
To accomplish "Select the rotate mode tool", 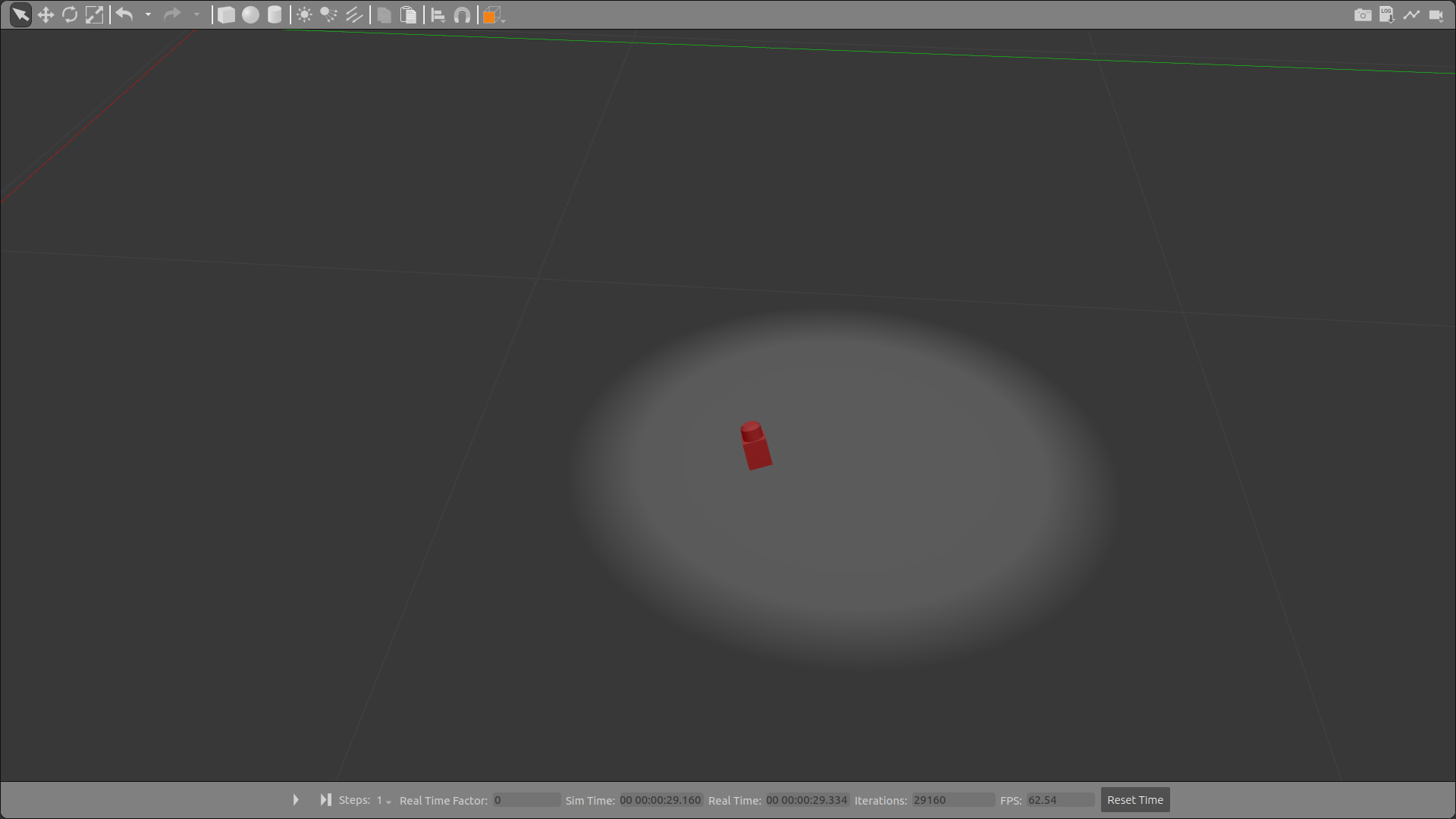I will pos(70,14).
